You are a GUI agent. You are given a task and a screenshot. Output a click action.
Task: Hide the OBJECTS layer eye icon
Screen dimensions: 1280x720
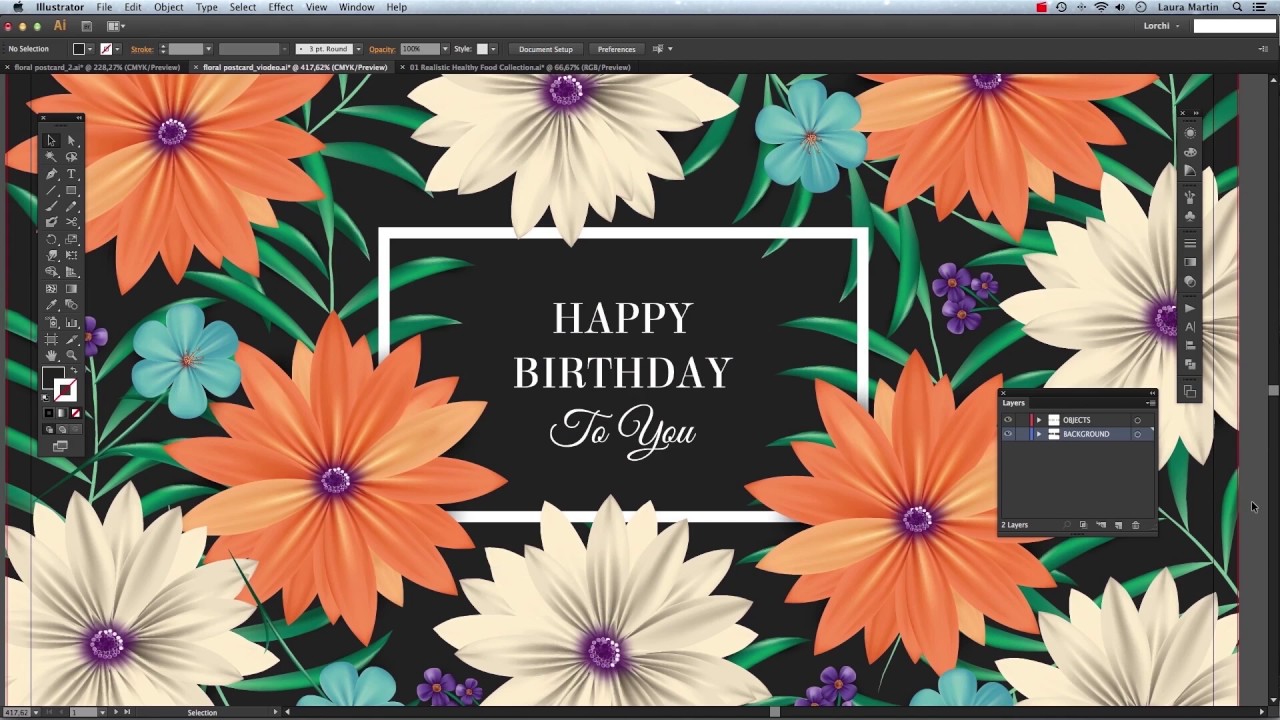[x=1008, y=420]
